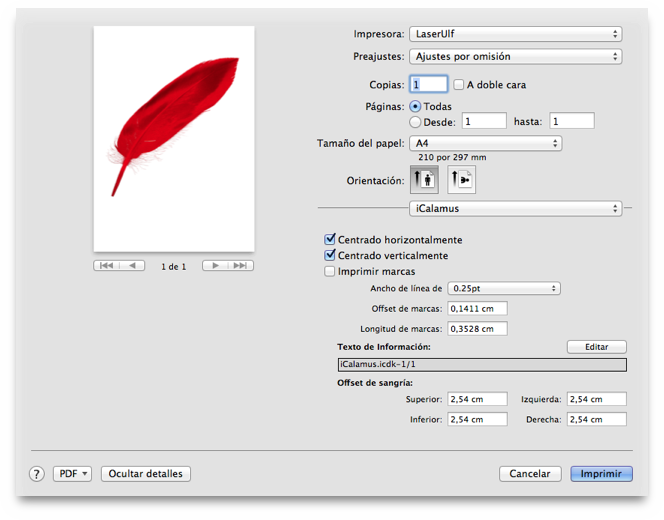The height and width of the screenshot is (520, 664).
Task: Click the red feather page preview
Action: (174, 139)
